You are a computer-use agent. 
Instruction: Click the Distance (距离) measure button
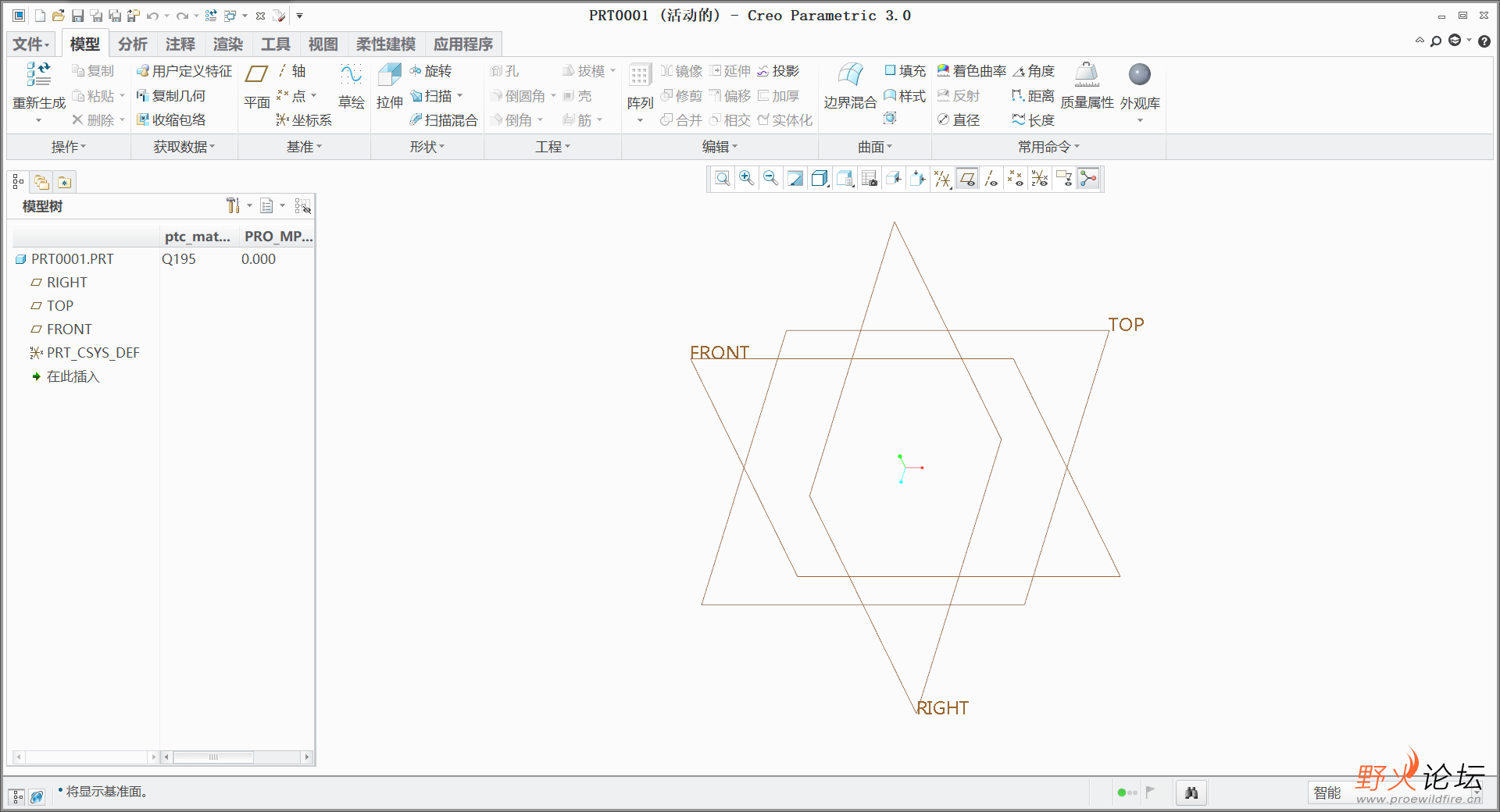coord(1033,96)
